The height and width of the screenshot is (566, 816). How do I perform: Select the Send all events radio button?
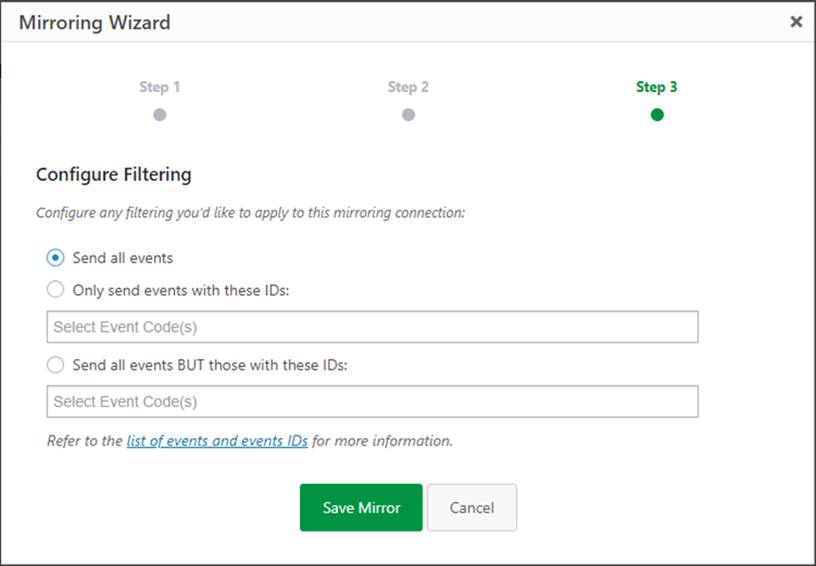tap(55, 258)
